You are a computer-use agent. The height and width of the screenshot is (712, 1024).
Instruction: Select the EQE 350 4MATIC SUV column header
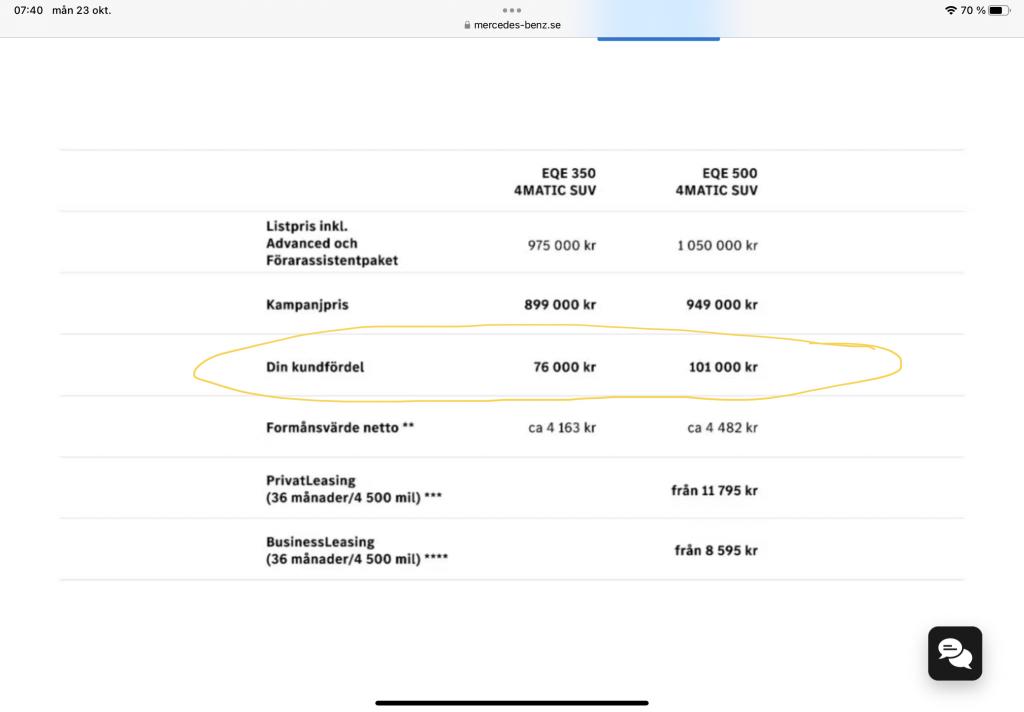(x=554, y=182)
